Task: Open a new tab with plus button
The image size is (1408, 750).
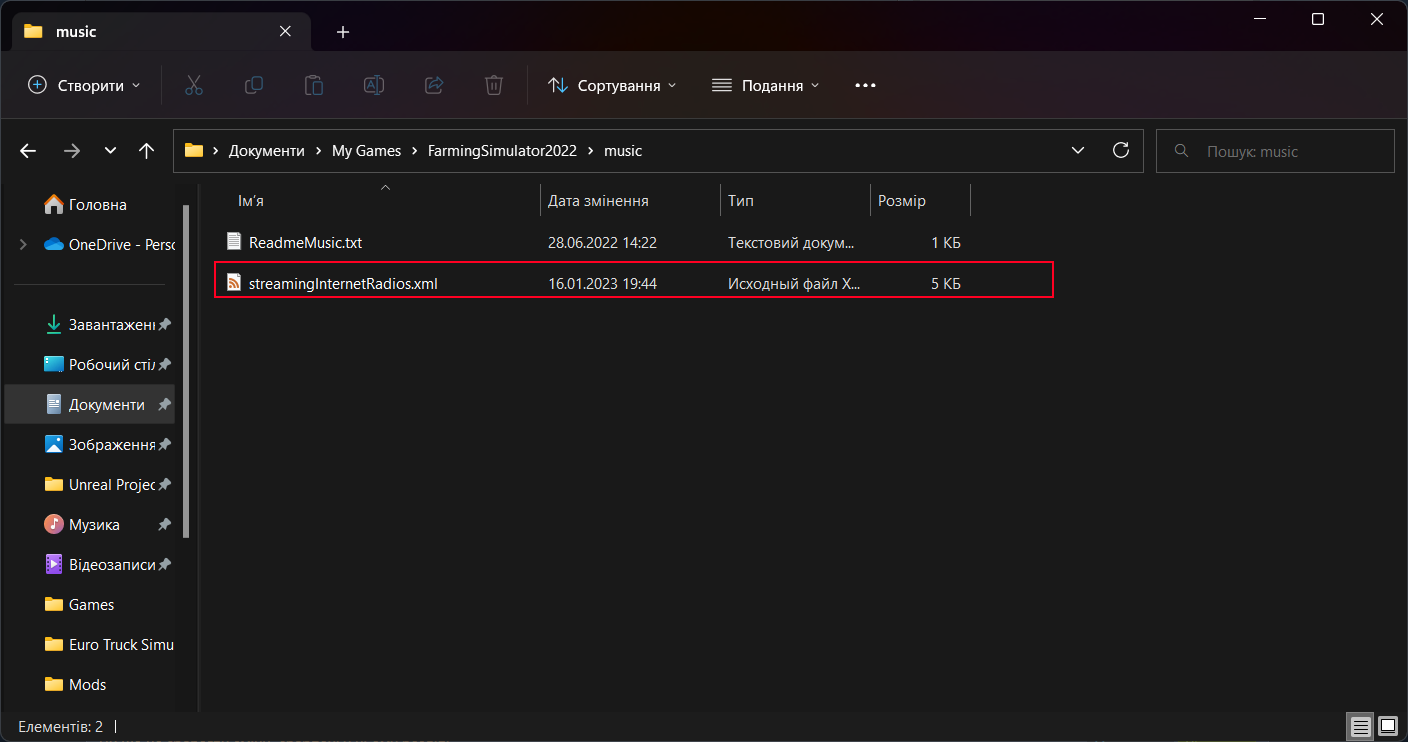Action: pos(343,32)
